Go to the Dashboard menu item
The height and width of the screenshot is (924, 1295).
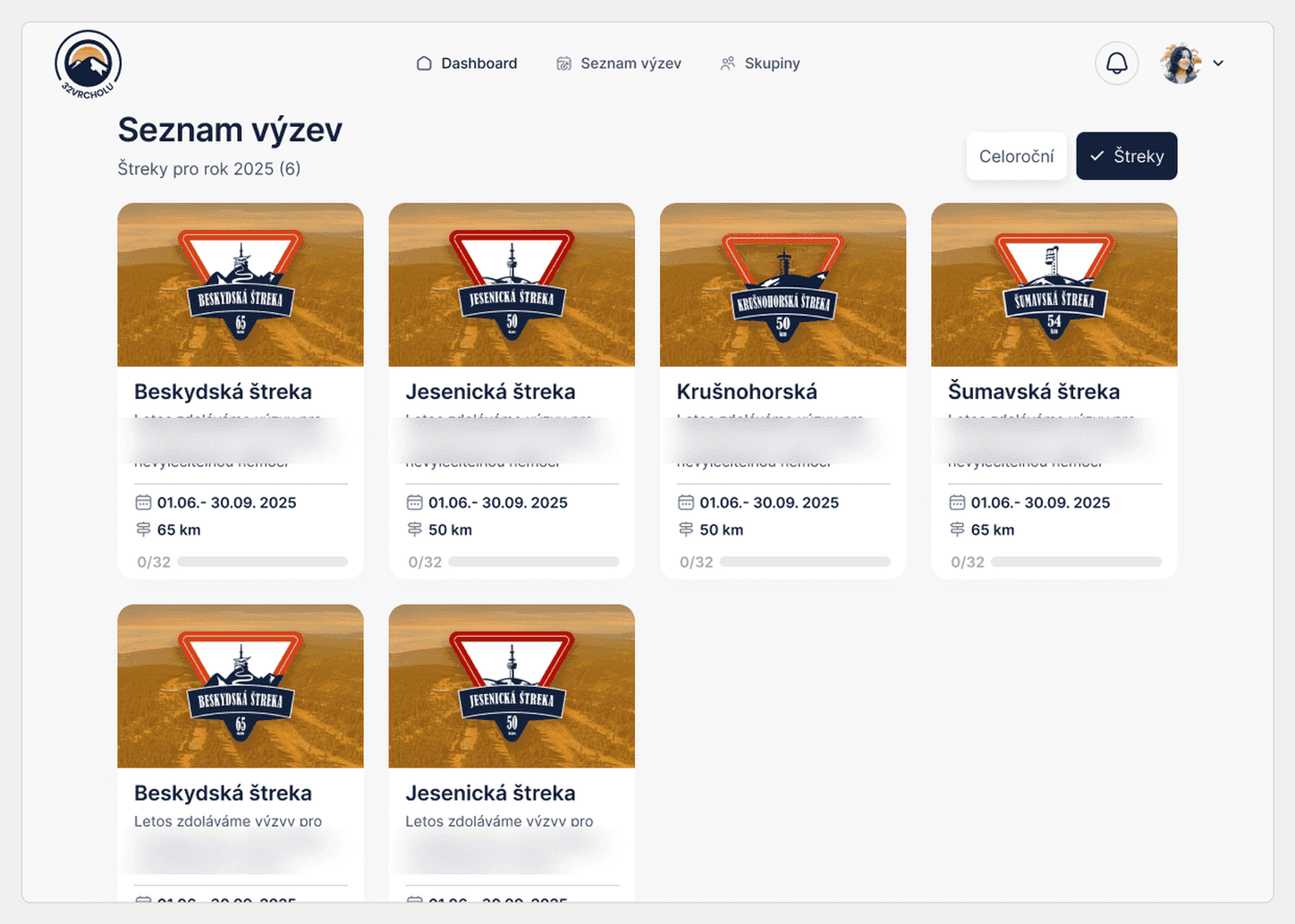pos(467,64)
